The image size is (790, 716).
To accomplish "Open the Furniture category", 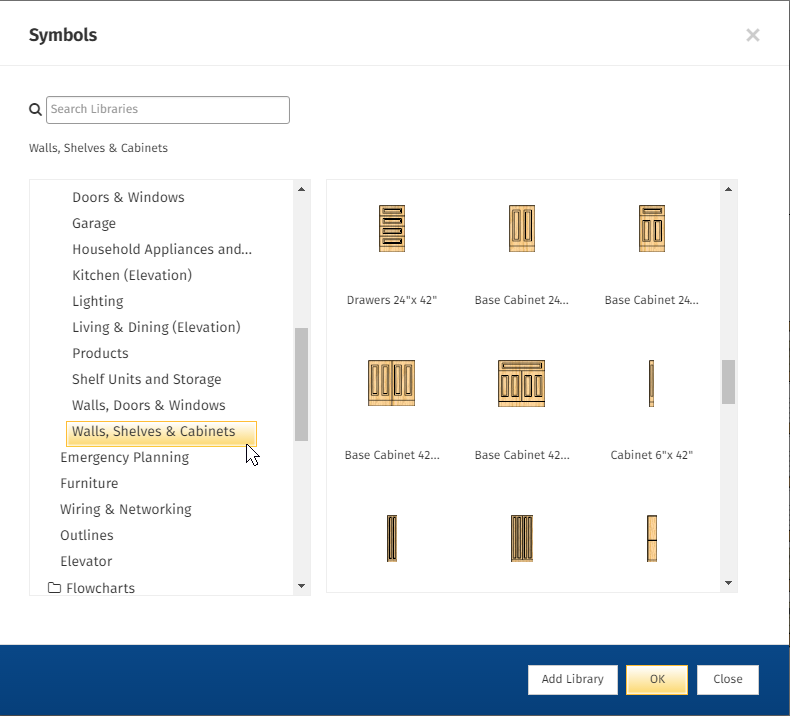I will [89, 483].
